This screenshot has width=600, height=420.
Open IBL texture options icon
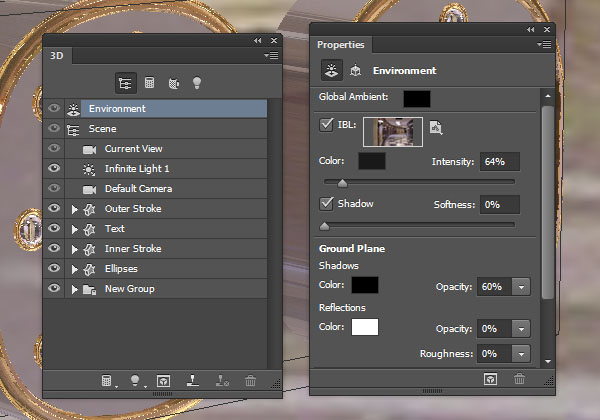436,128
